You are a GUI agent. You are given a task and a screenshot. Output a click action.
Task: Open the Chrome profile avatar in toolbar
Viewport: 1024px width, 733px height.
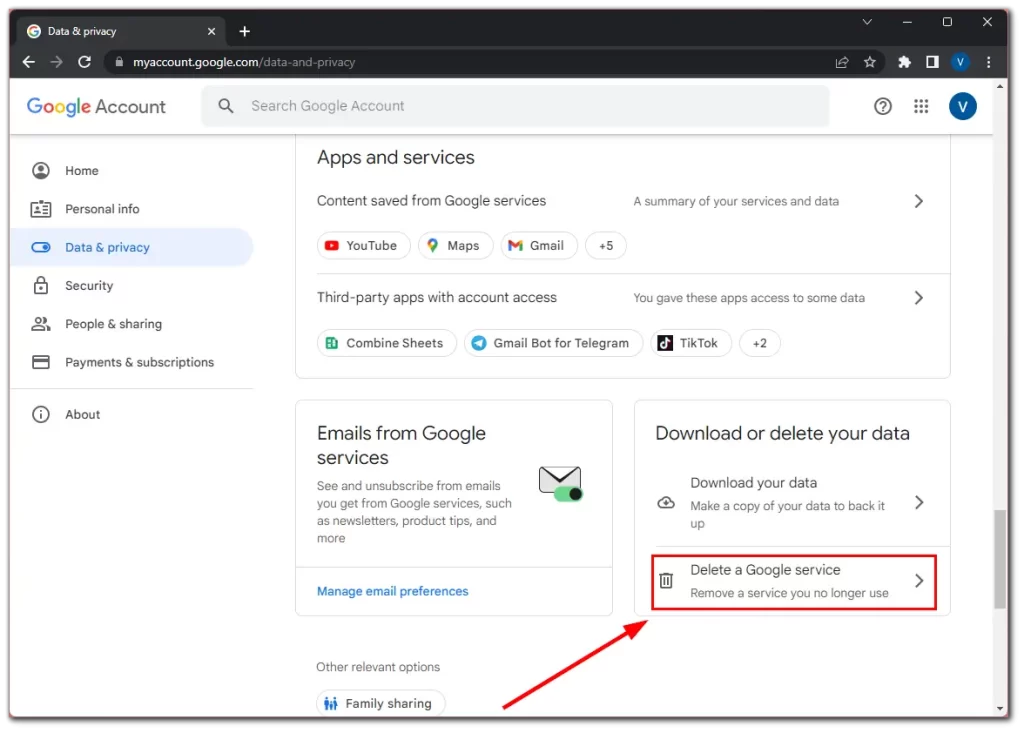coord(959,62)
